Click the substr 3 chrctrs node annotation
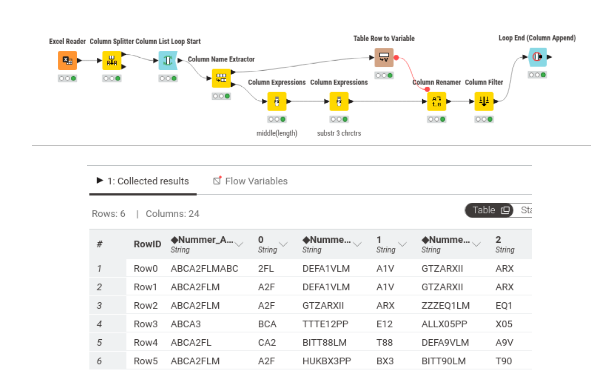 (x=339, y=133)
